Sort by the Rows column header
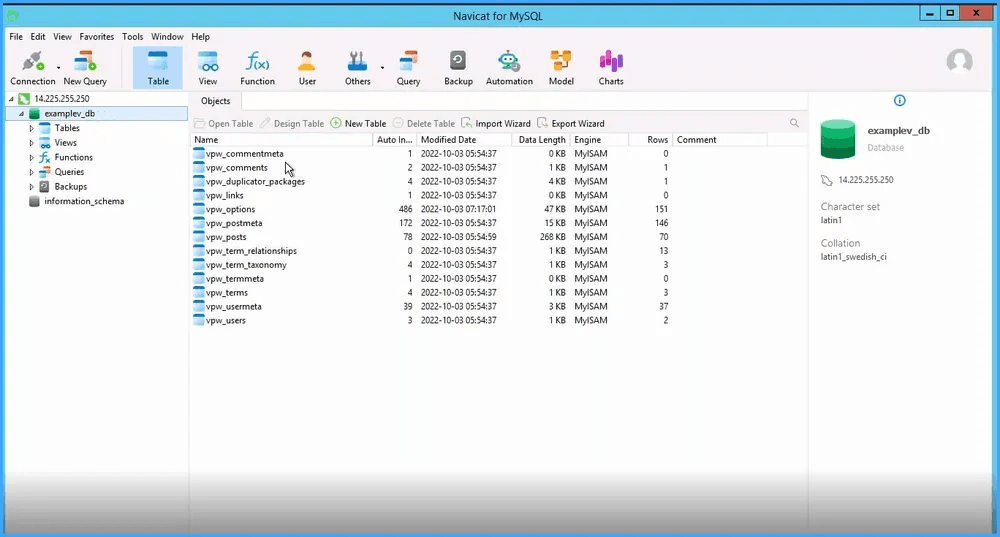Screen dimensions: 1000x537 pos(651,140)
